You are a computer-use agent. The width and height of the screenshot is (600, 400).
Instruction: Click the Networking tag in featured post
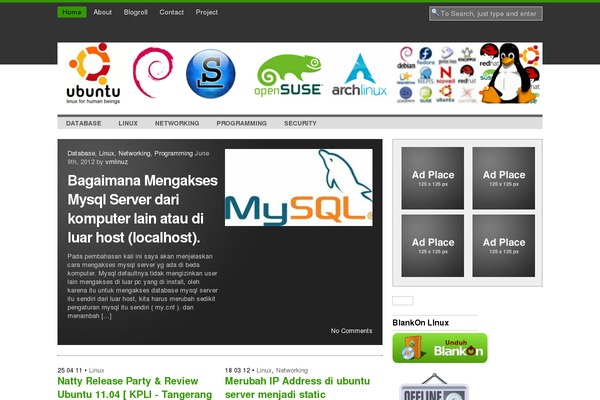pyautogui.click(x=134, y=153)
